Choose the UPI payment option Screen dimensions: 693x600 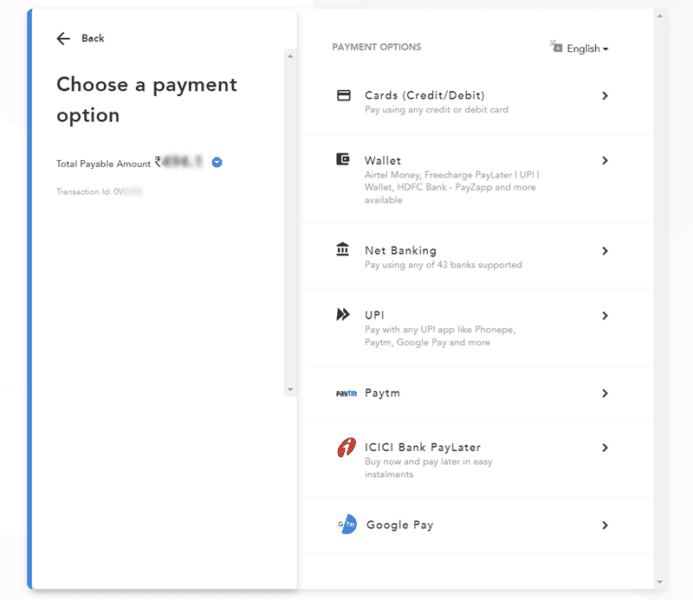coord(477,327)
